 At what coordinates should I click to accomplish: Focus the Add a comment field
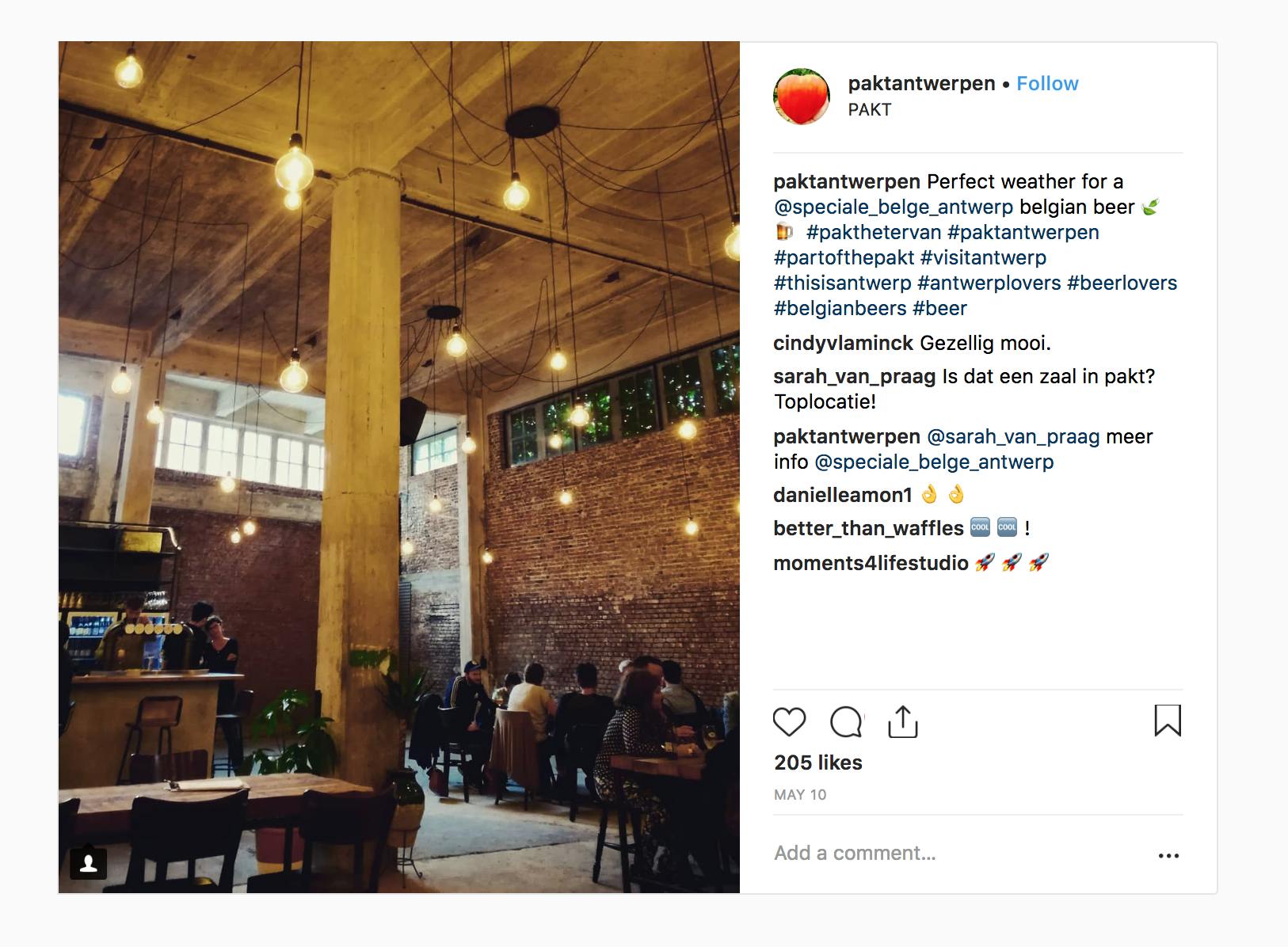point(958,853)
